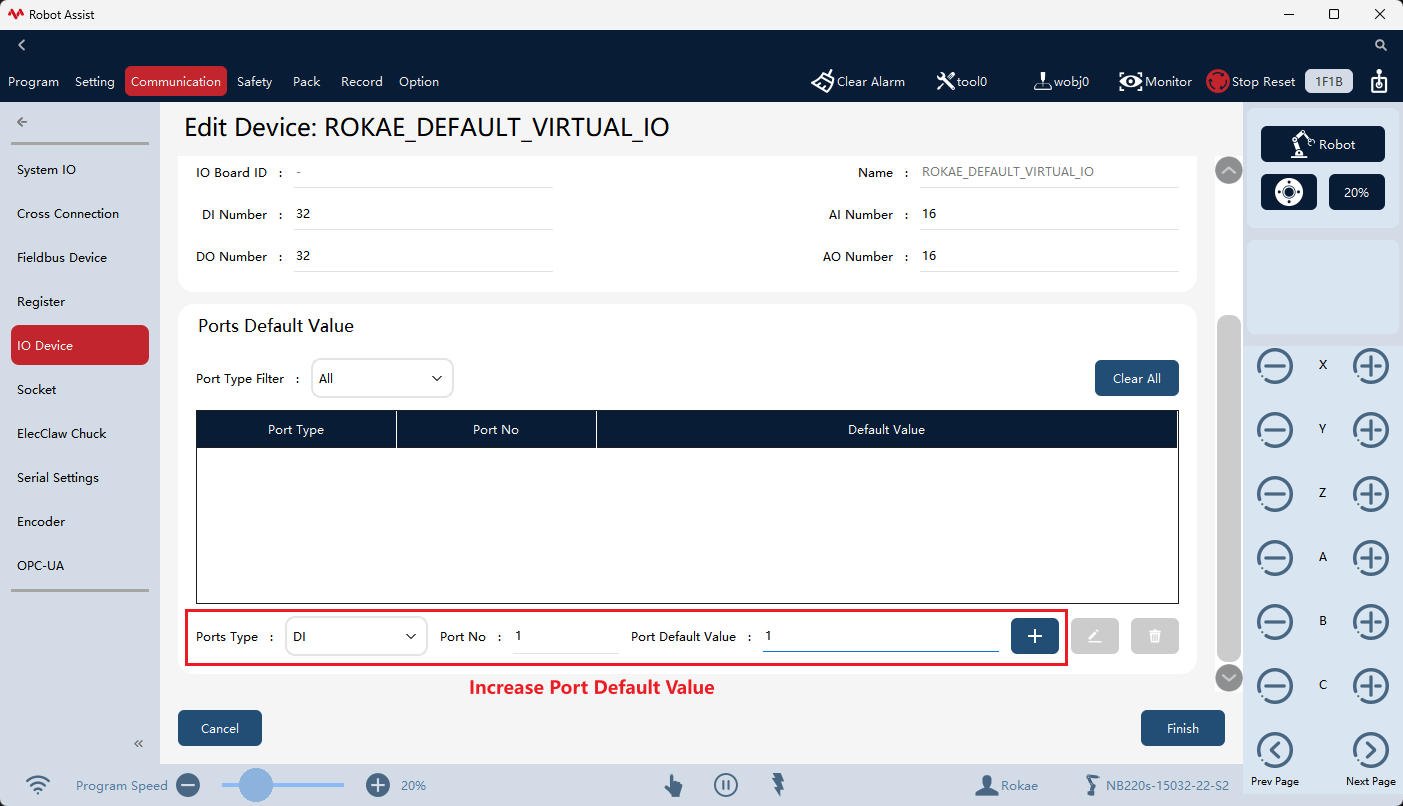This screenshot has height=806, width=1403.
Task: Open the Program menu tab
Action: click(33, 82)
